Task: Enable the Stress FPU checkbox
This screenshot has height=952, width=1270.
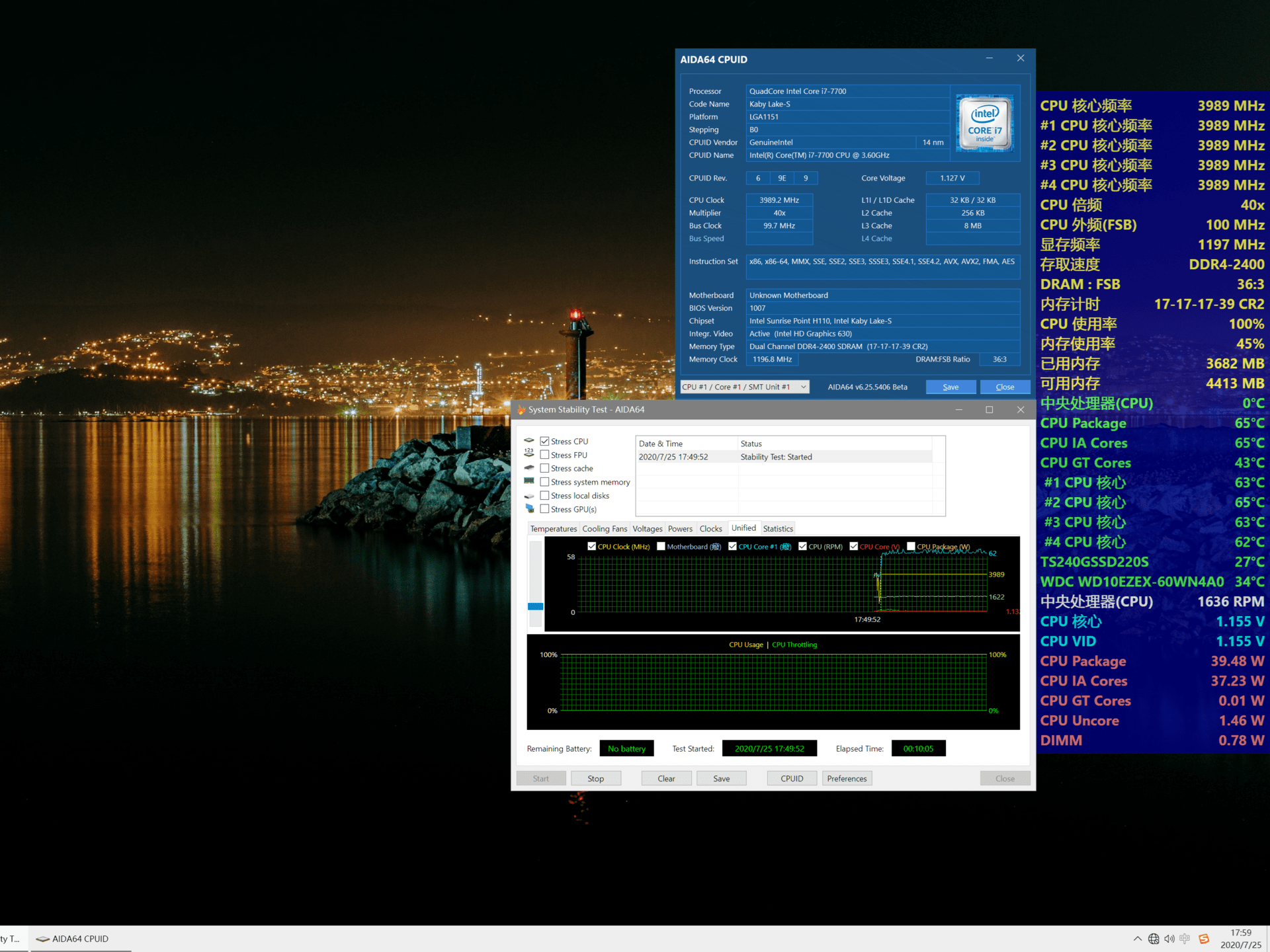Action: [x=545, y=455]
